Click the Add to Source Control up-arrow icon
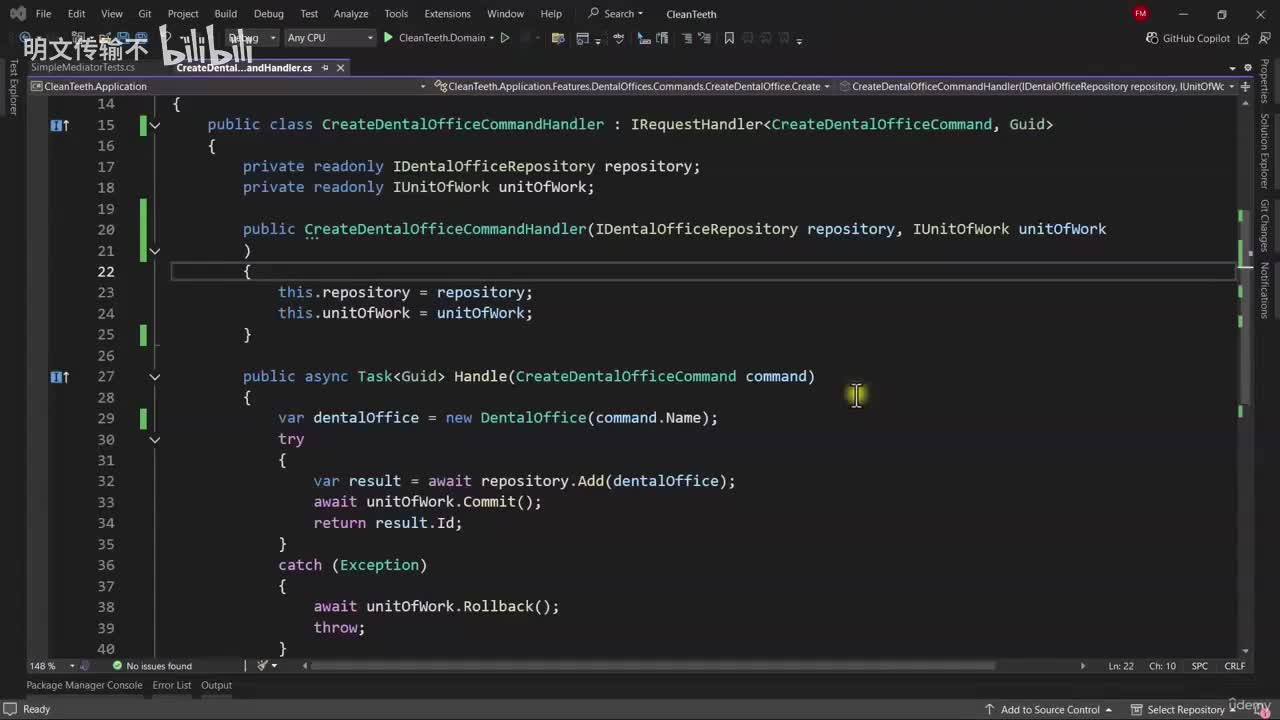This screenshot has width=1280, height=720. tap(989, 709)
